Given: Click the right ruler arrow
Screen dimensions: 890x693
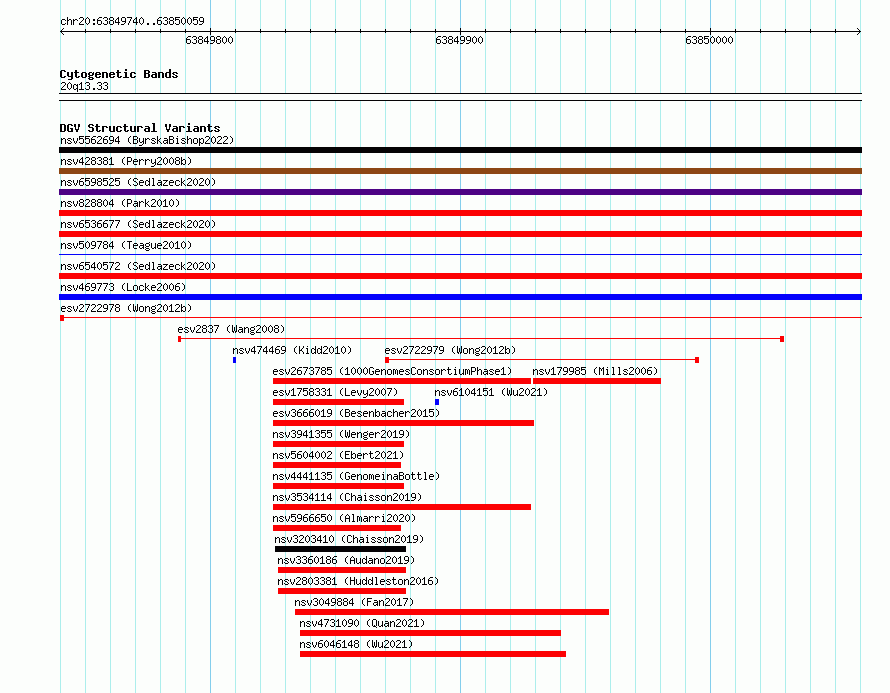Looking at the screenshot, I should click(x=859, y=31).
